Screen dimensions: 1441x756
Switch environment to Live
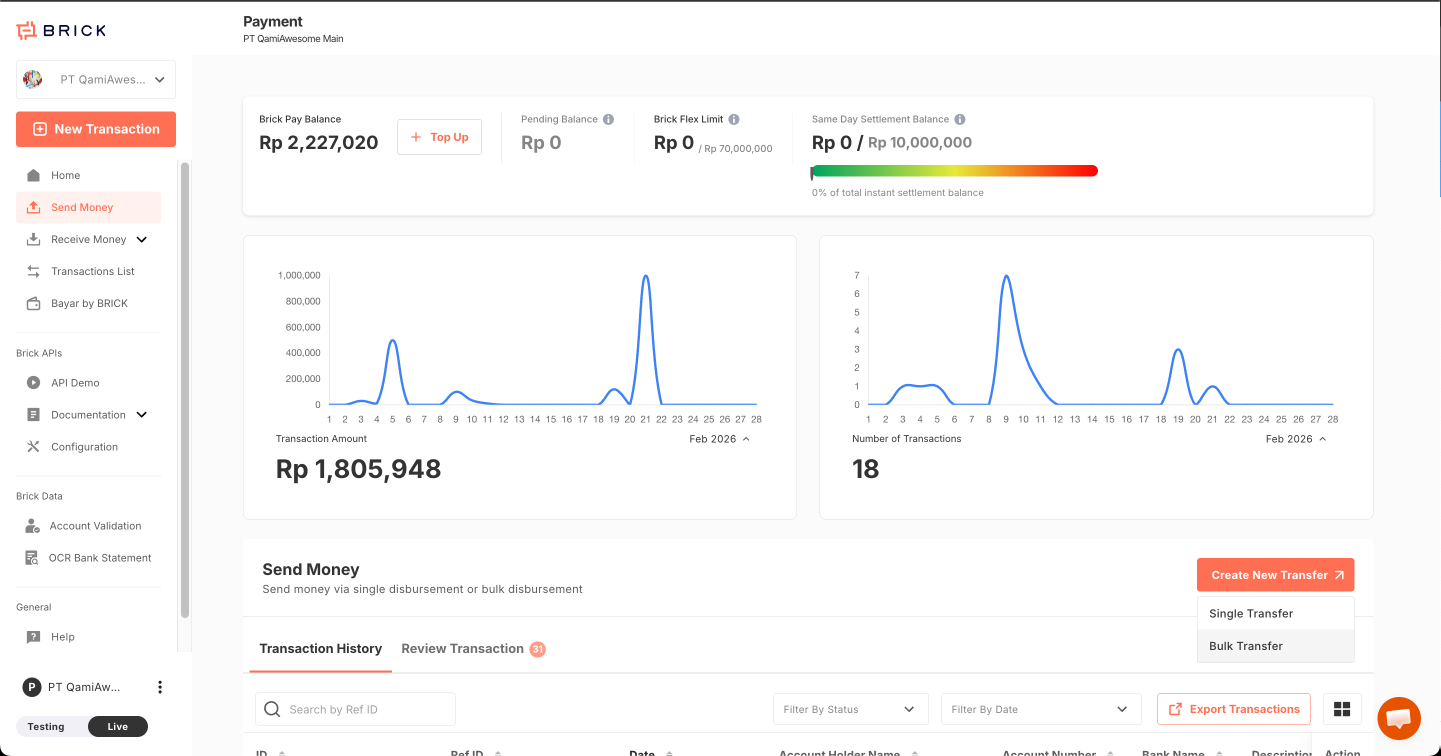tap(118, 727)
